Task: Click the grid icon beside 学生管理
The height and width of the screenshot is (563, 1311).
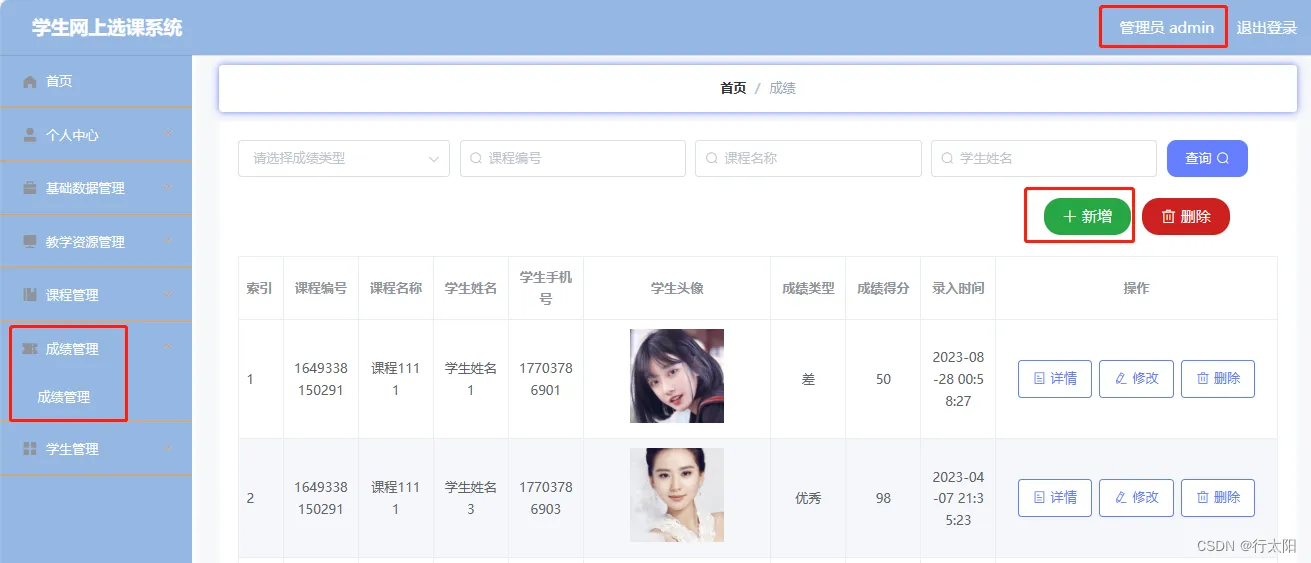Action: (30, 449)
